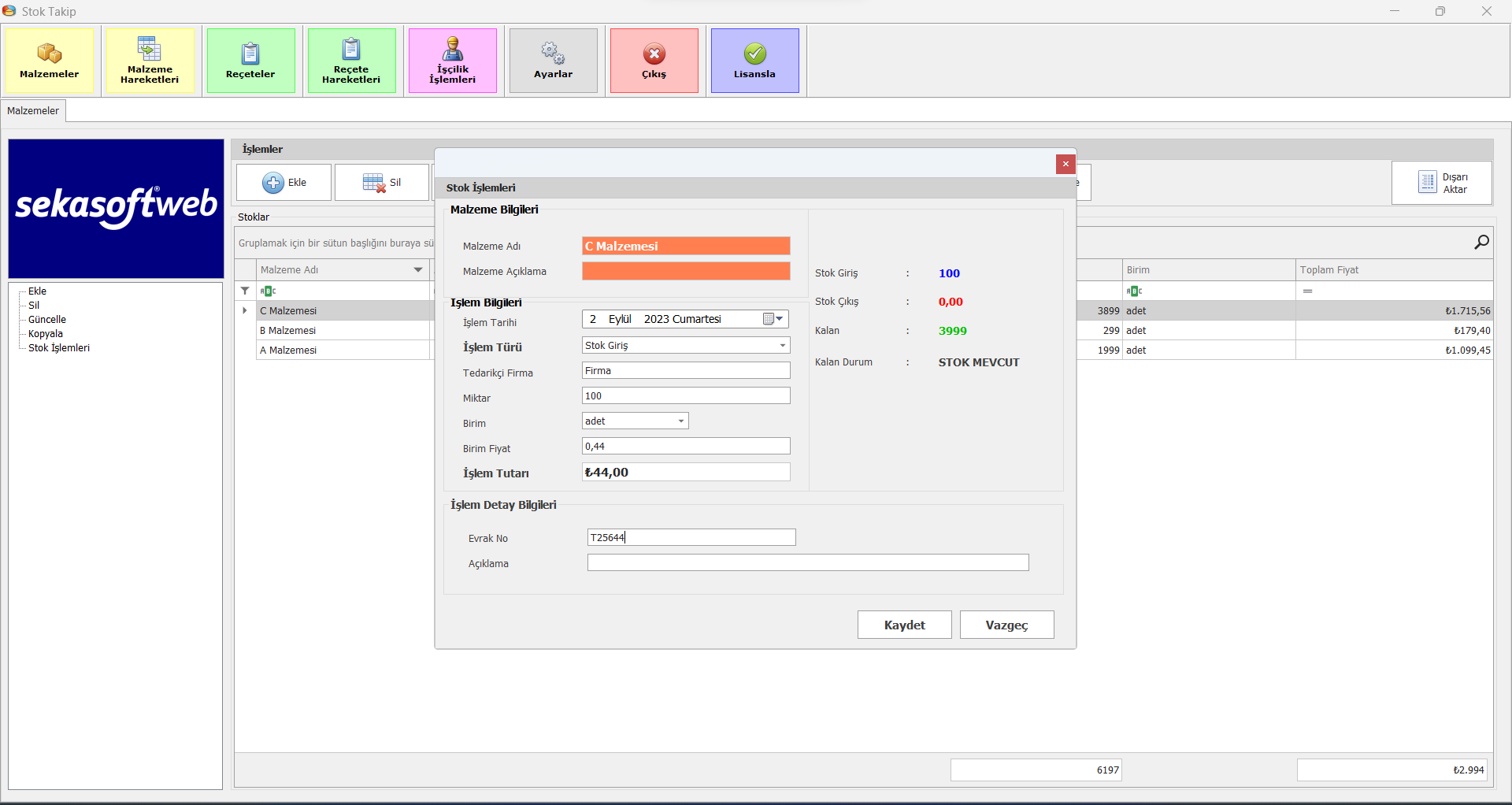The width and height of the screenshot is (1512, 805).
Task: Open Malzeme Adı column filter dropdown
Action: point(418,270)
